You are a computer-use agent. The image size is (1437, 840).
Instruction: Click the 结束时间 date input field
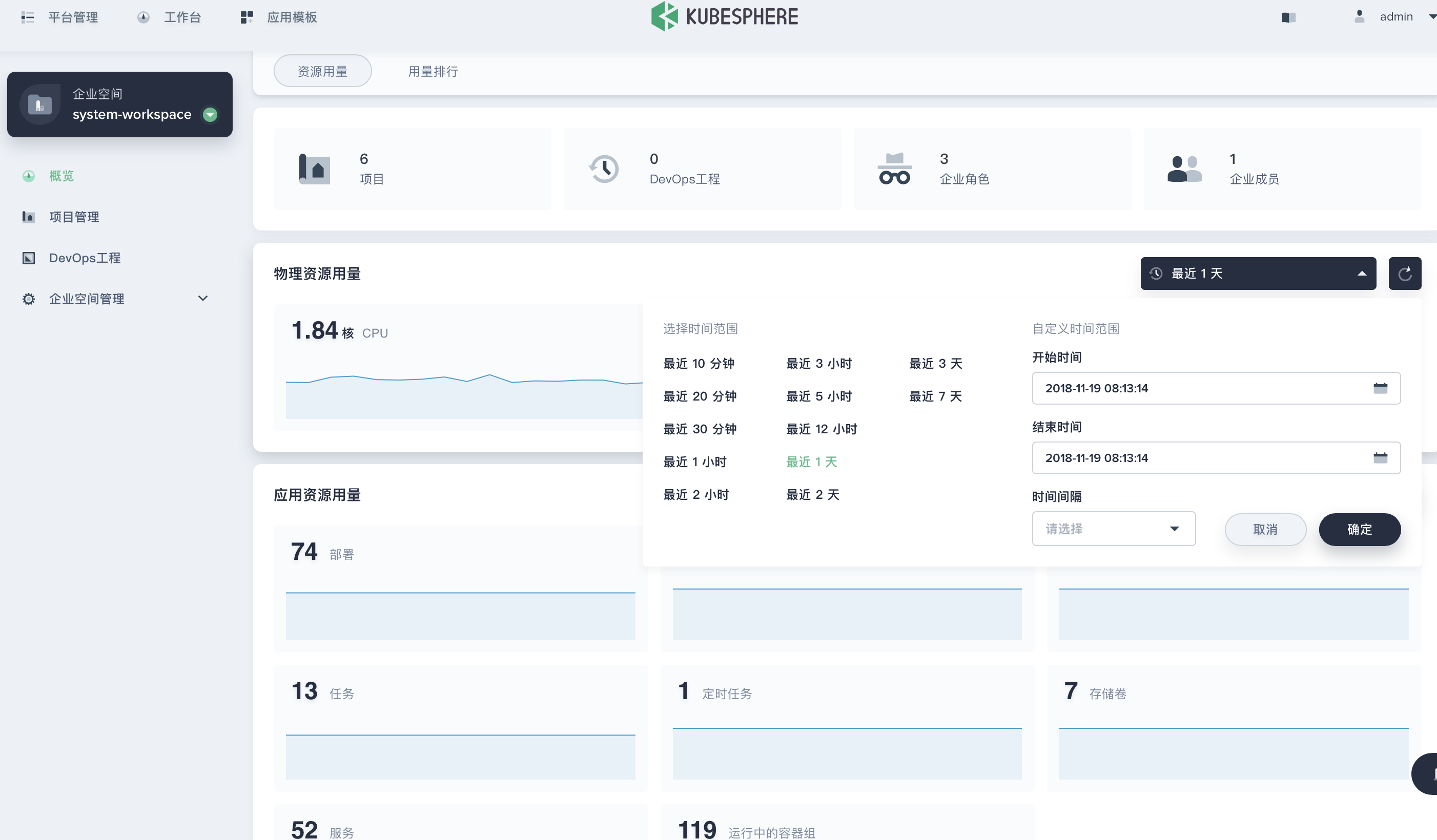click(1216, 458)
